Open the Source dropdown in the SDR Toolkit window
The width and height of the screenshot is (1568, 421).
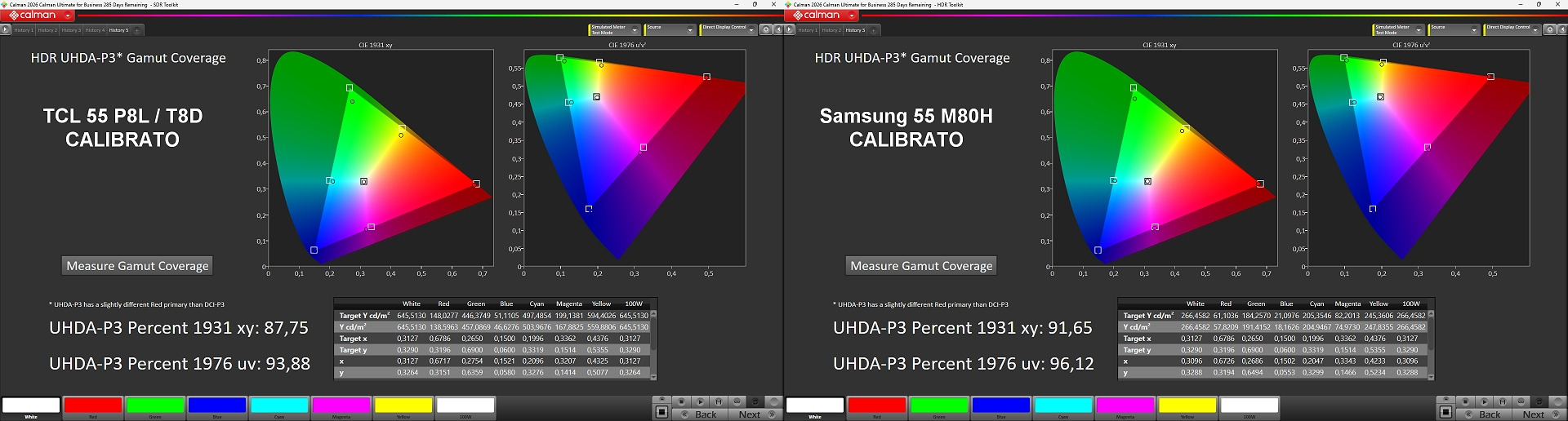click(670, 29)
